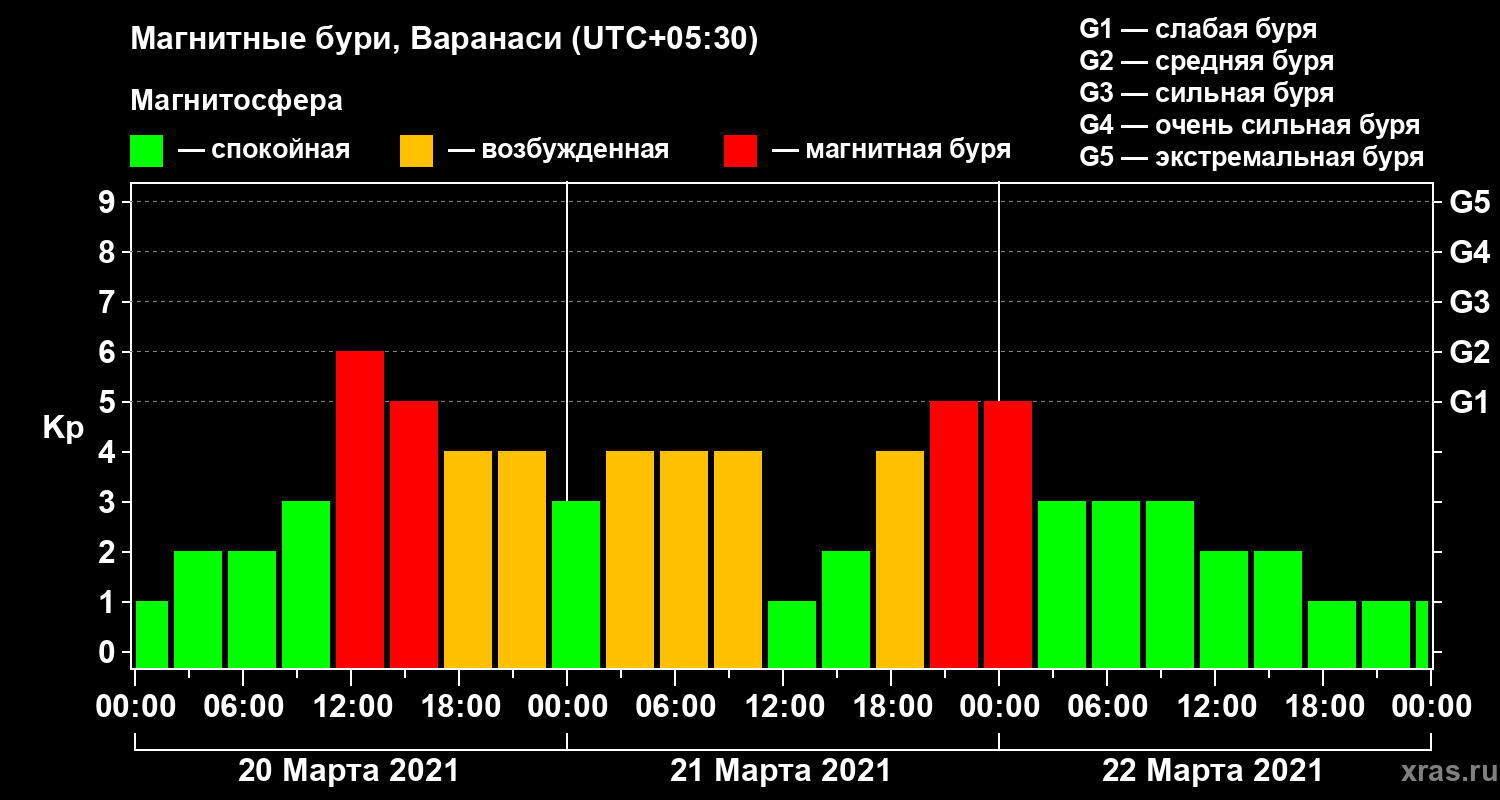Click the 'G2 — средняя буря' legend line

[x=1207, y=61]
